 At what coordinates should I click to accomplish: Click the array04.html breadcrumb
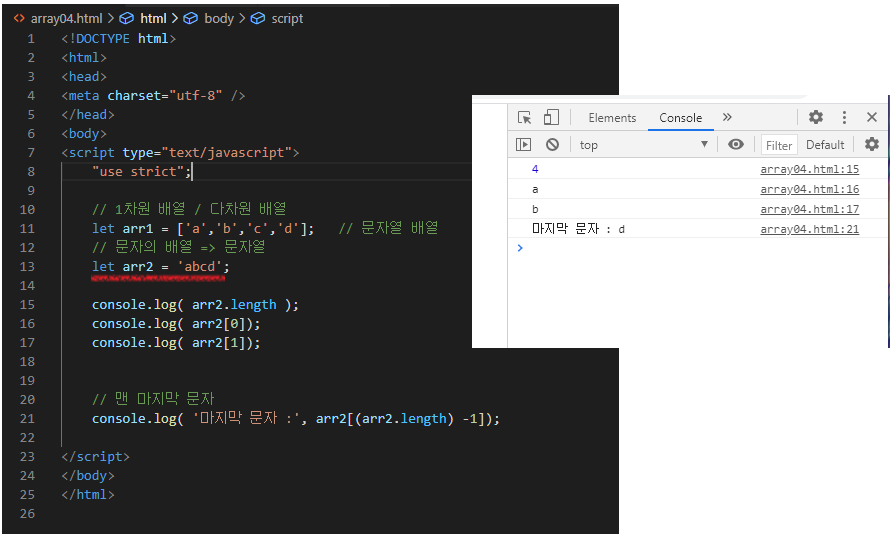pyautogui.click(x=66, y=18)
